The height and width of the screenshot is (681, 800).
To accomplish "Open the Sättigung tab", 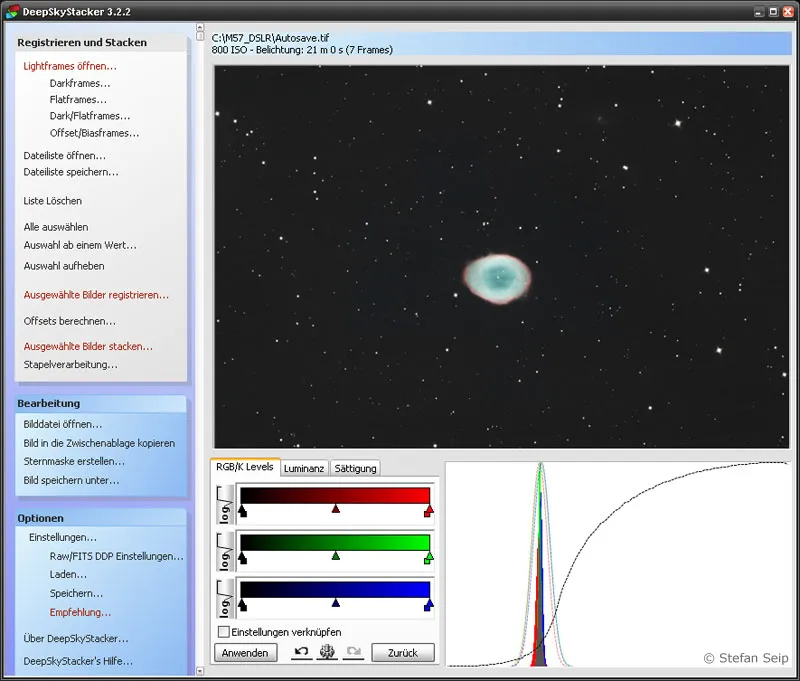I will pyautogui.click(x=356, y=468).
